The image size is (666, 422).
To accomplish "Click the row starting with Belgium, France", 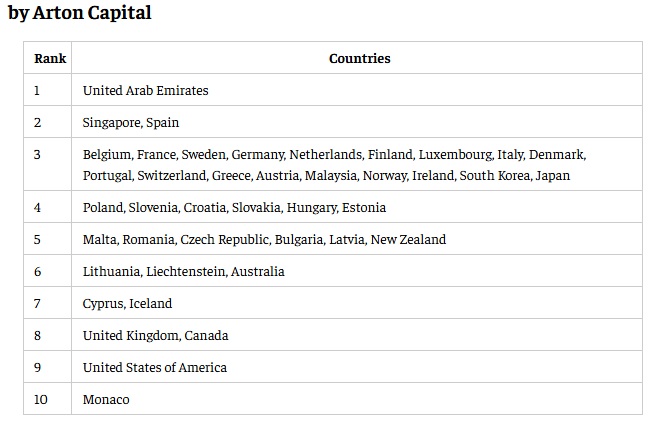I will click(334, 165).
